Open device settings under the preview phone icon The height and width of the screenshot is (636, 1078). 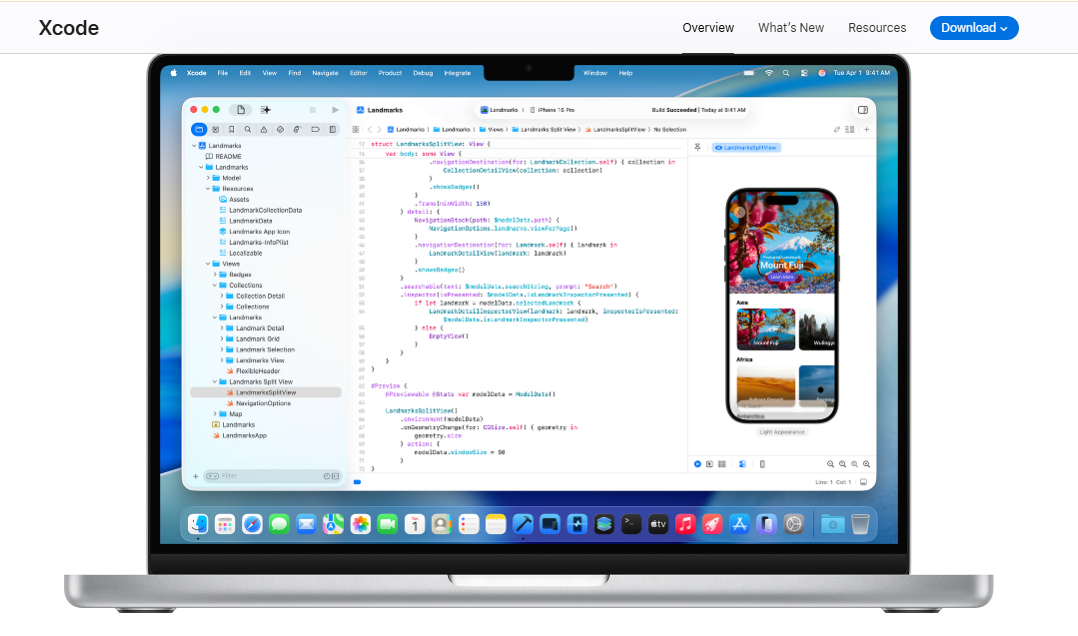tap(762, 464)
